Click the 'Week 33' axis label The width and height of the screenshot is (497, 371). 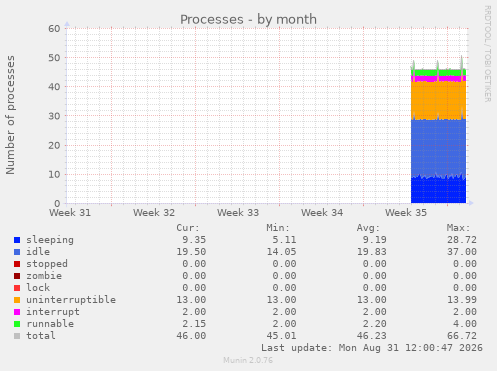[x=238, y=213]
